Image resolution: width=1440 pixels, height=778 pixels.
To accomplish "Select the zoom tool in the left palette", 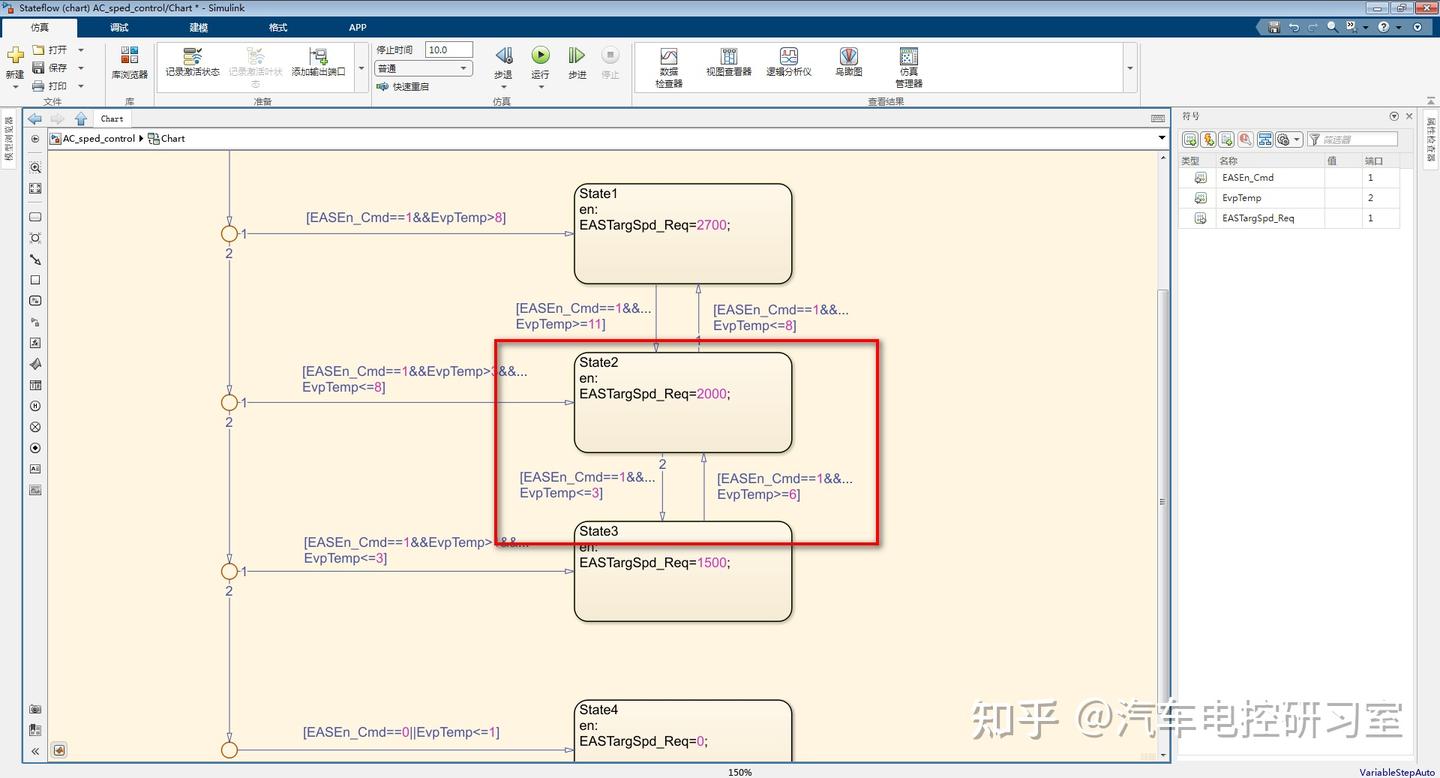I will coord(34,167).
